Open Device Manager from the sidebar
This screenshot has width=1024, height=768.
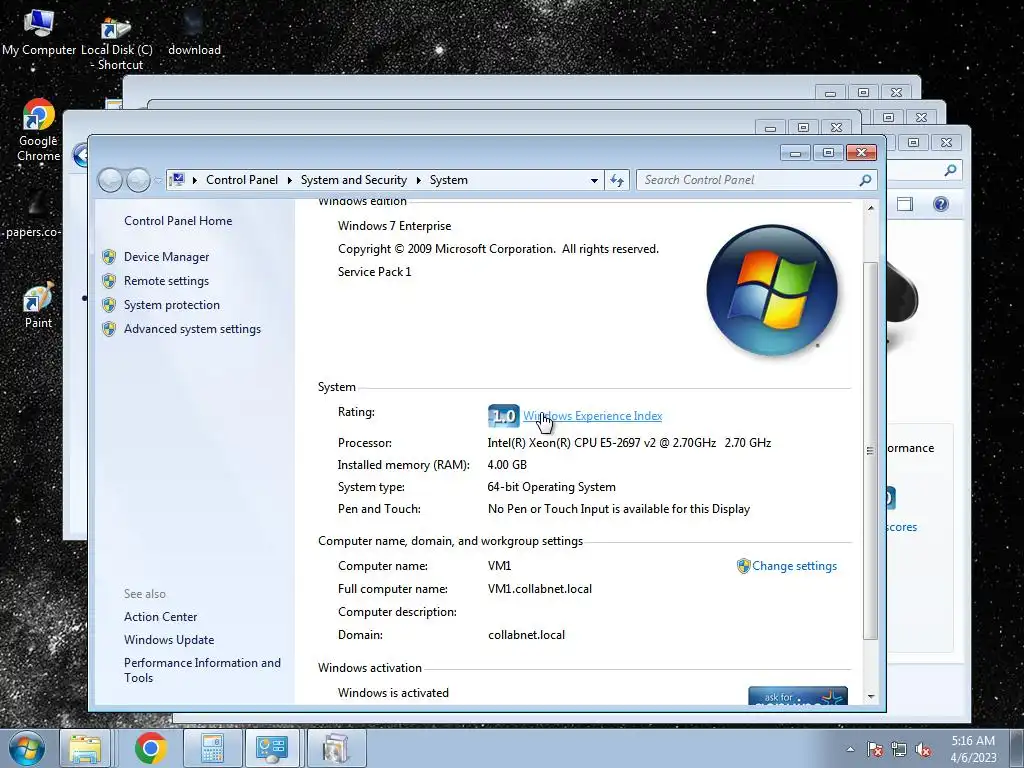coord(167,257)
